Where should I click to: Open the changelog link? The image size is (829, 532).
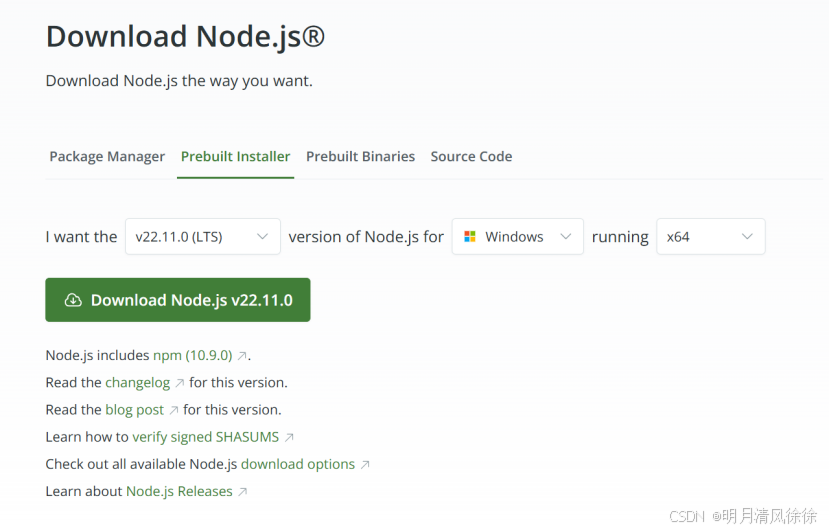coord(137,382)
